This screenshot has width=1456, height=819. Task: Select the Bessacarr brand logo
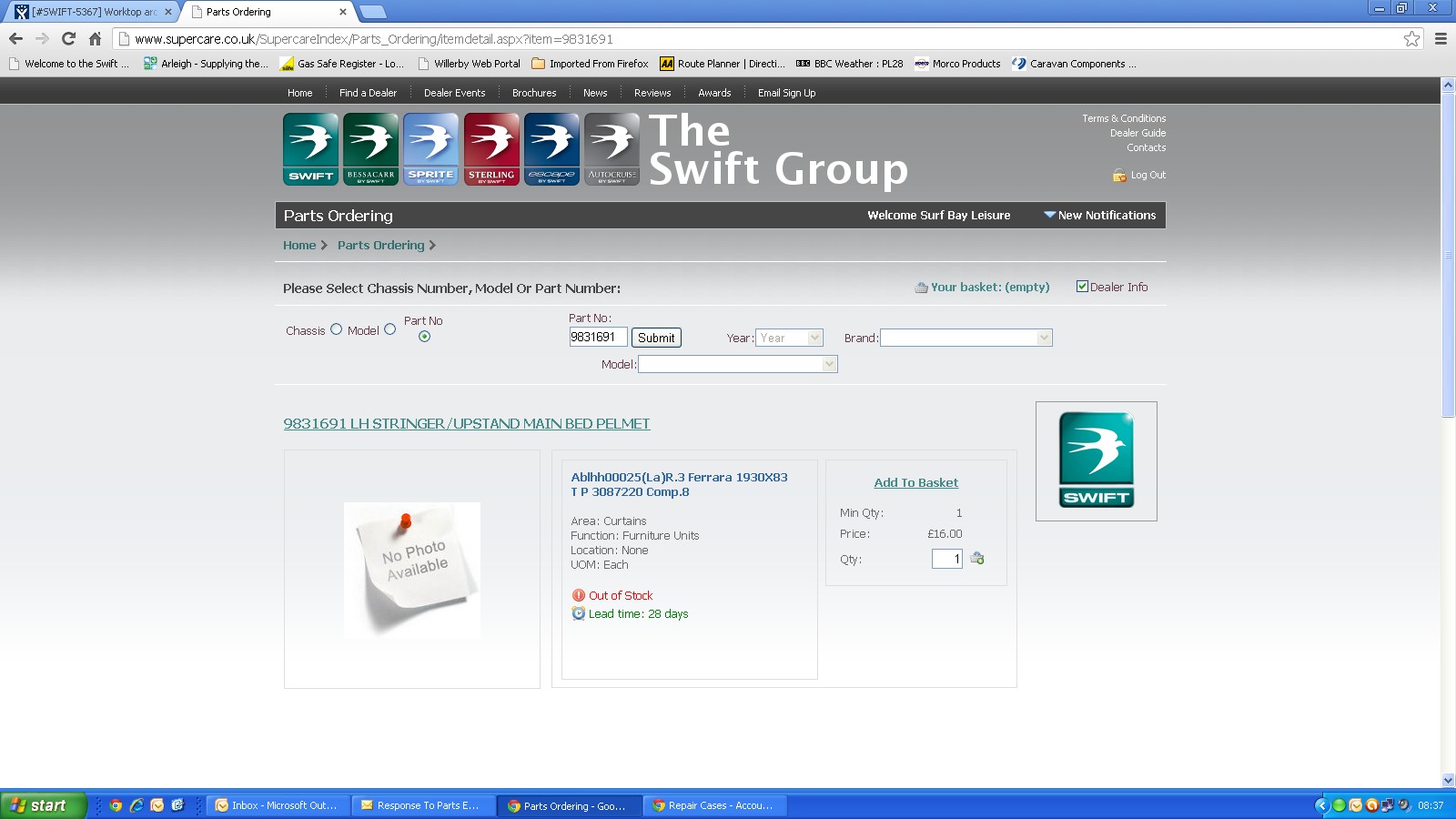pos(370,149)
